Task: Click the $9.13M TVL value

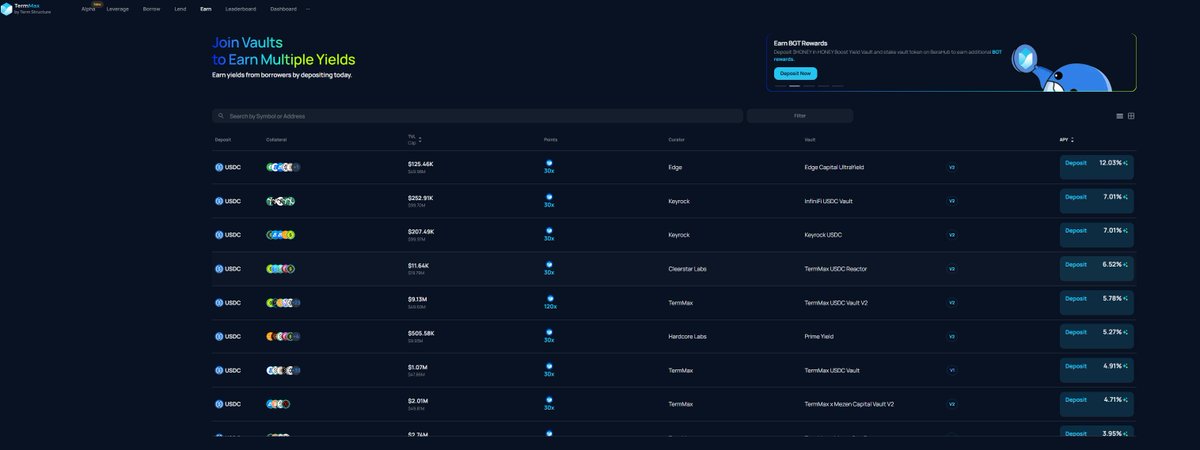Action: 418,298
